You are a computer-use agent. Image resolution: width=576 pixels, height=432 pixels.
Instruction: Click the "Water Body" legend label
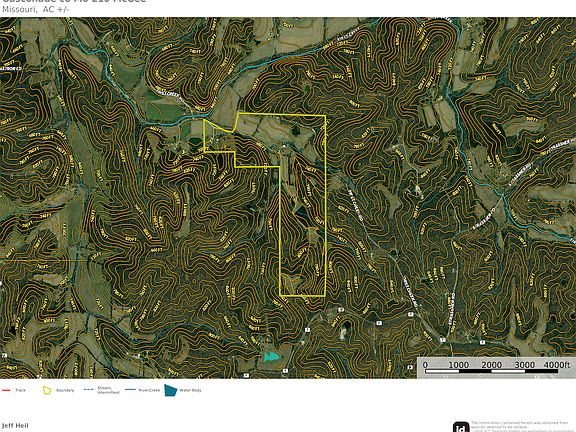pos(190,390)
